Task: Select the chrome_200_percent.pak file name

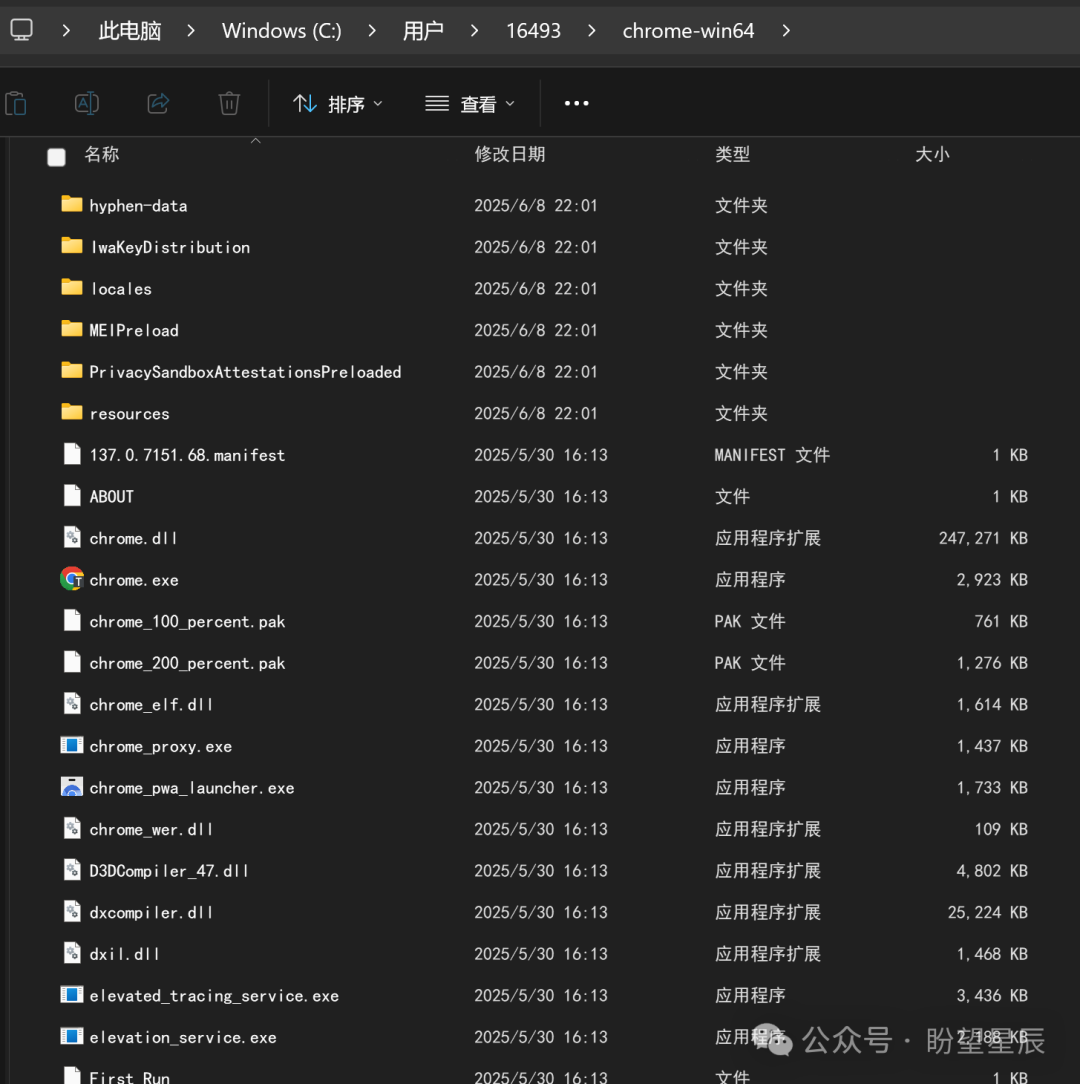Action: pos(187,663)
